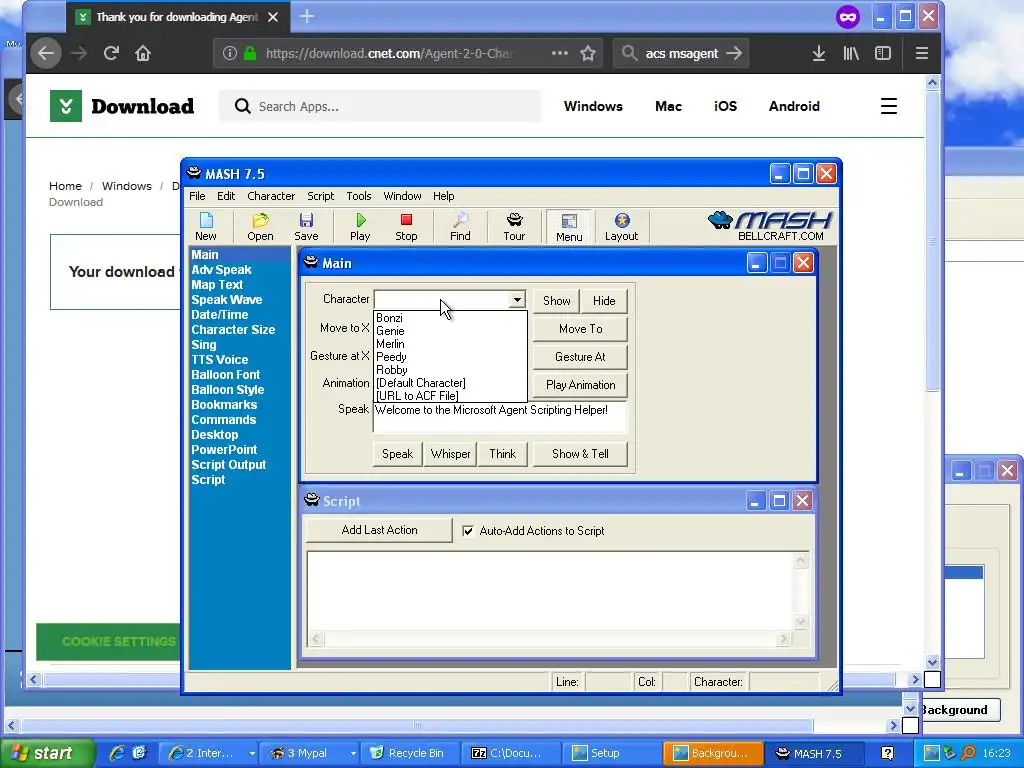Bookmark this page with the star icon
This screenshot has height=768, width=1024.
point(588,53)
